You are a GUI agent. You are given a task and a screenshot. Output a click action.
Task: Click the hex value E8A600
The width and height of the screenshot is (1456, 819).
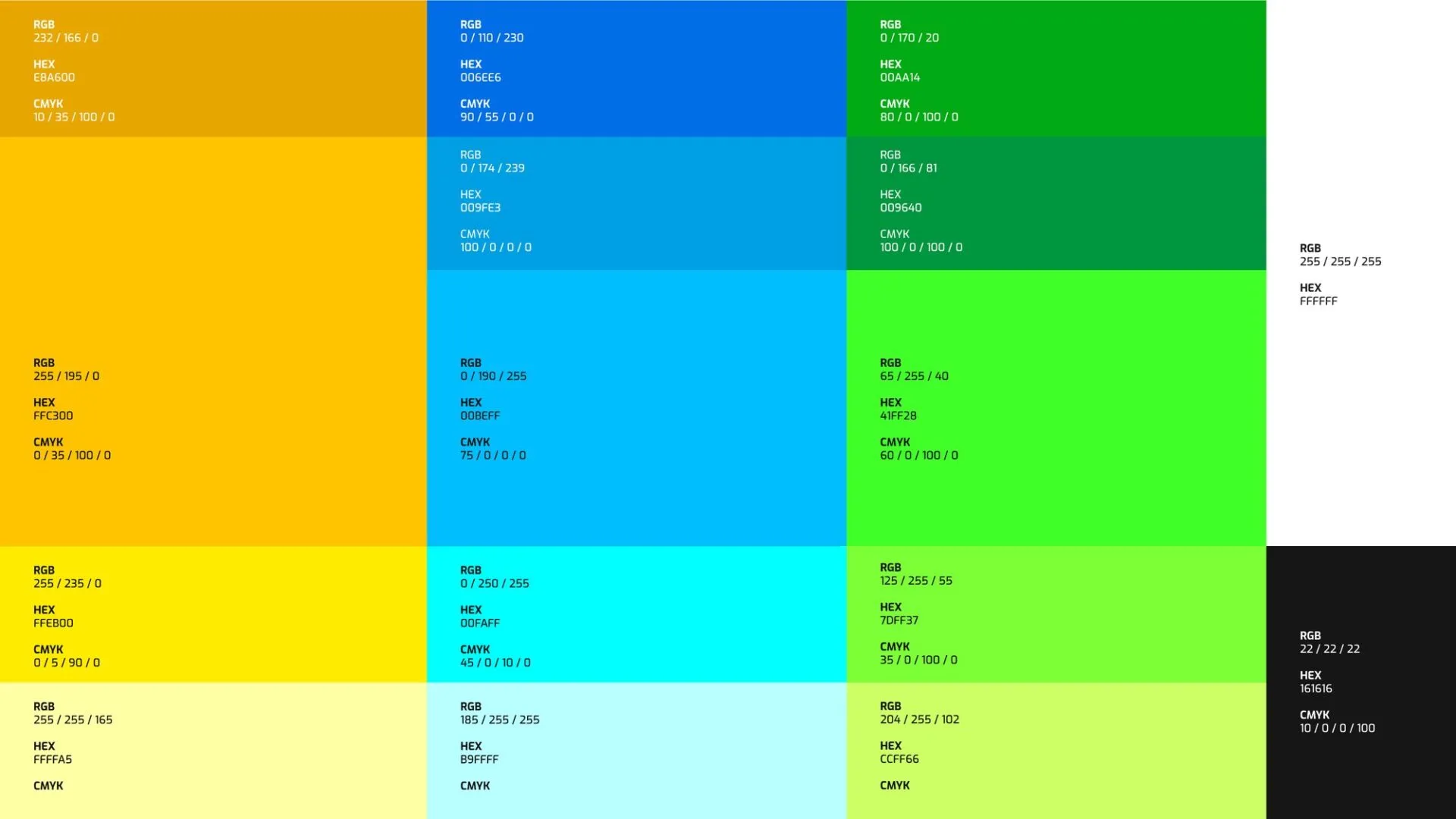tap(54, 77)
